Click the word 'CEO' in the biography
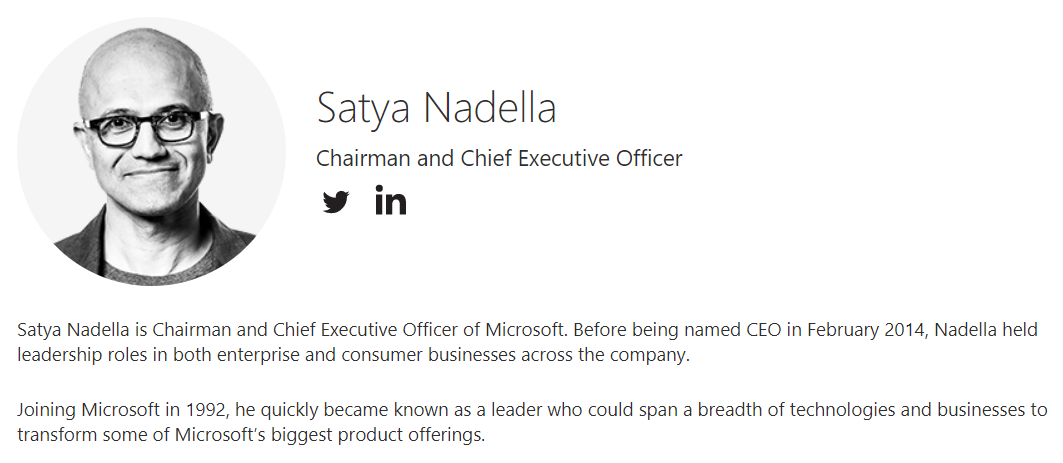The image size is (1063, 463). [765, 330]
